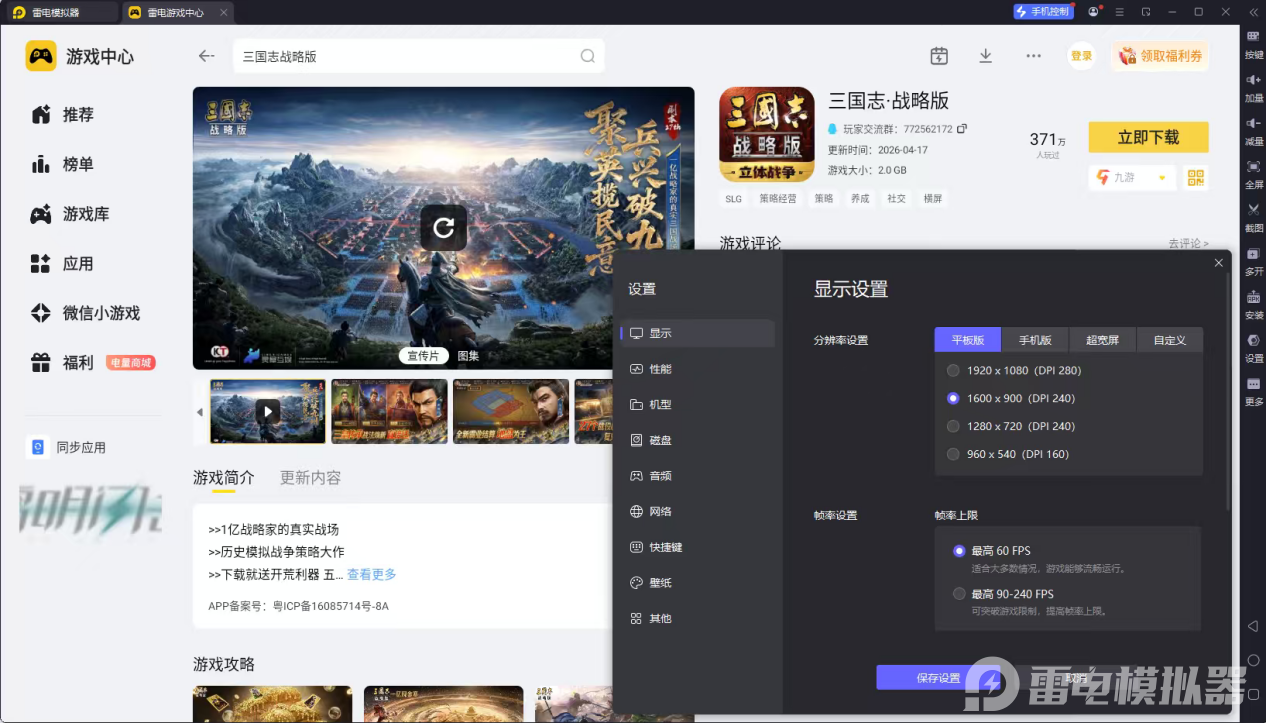Show 更多 tools in right toolbar
Image resolution: width=1266 pixels, height=723 pixels.
1253,390
